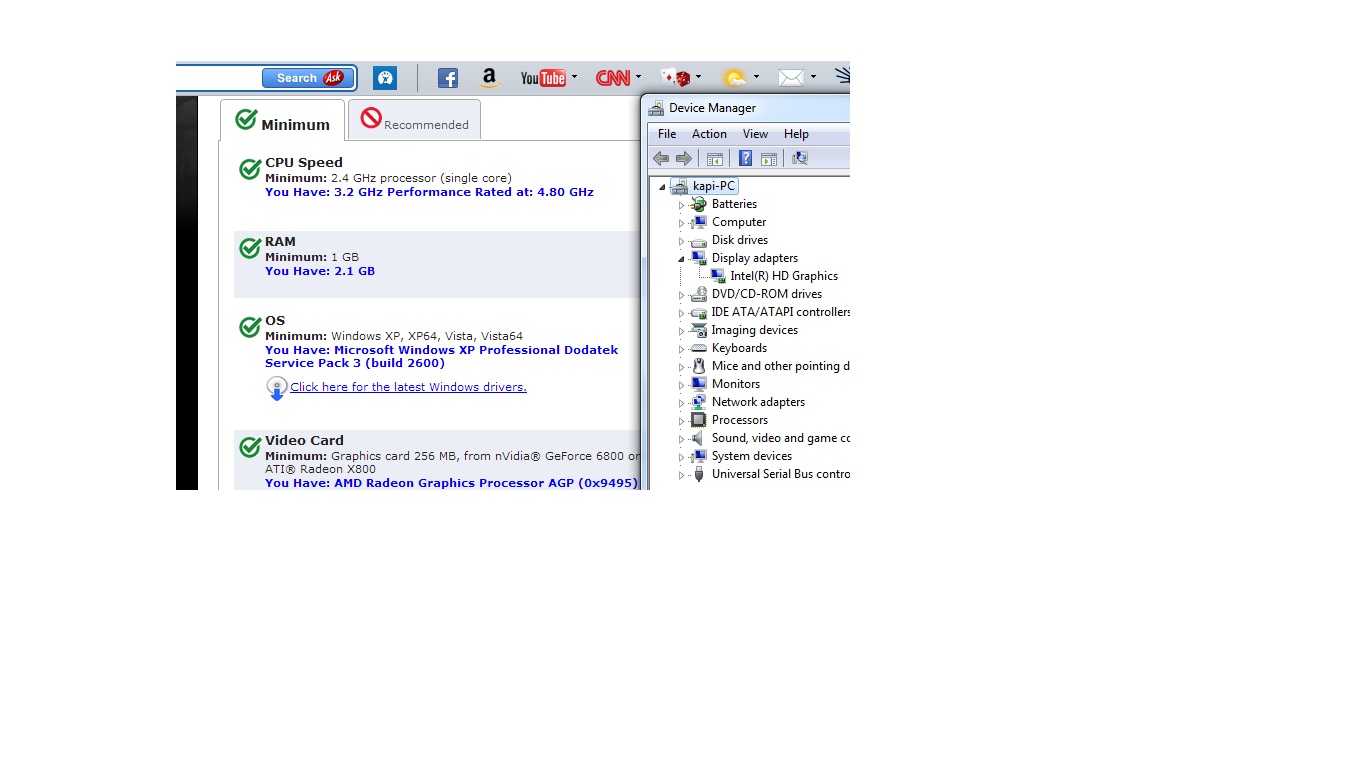This screenshot has height=768, width=1366.
Task: Open the View menu in Device Manager
Action: [x=755, y=134]
